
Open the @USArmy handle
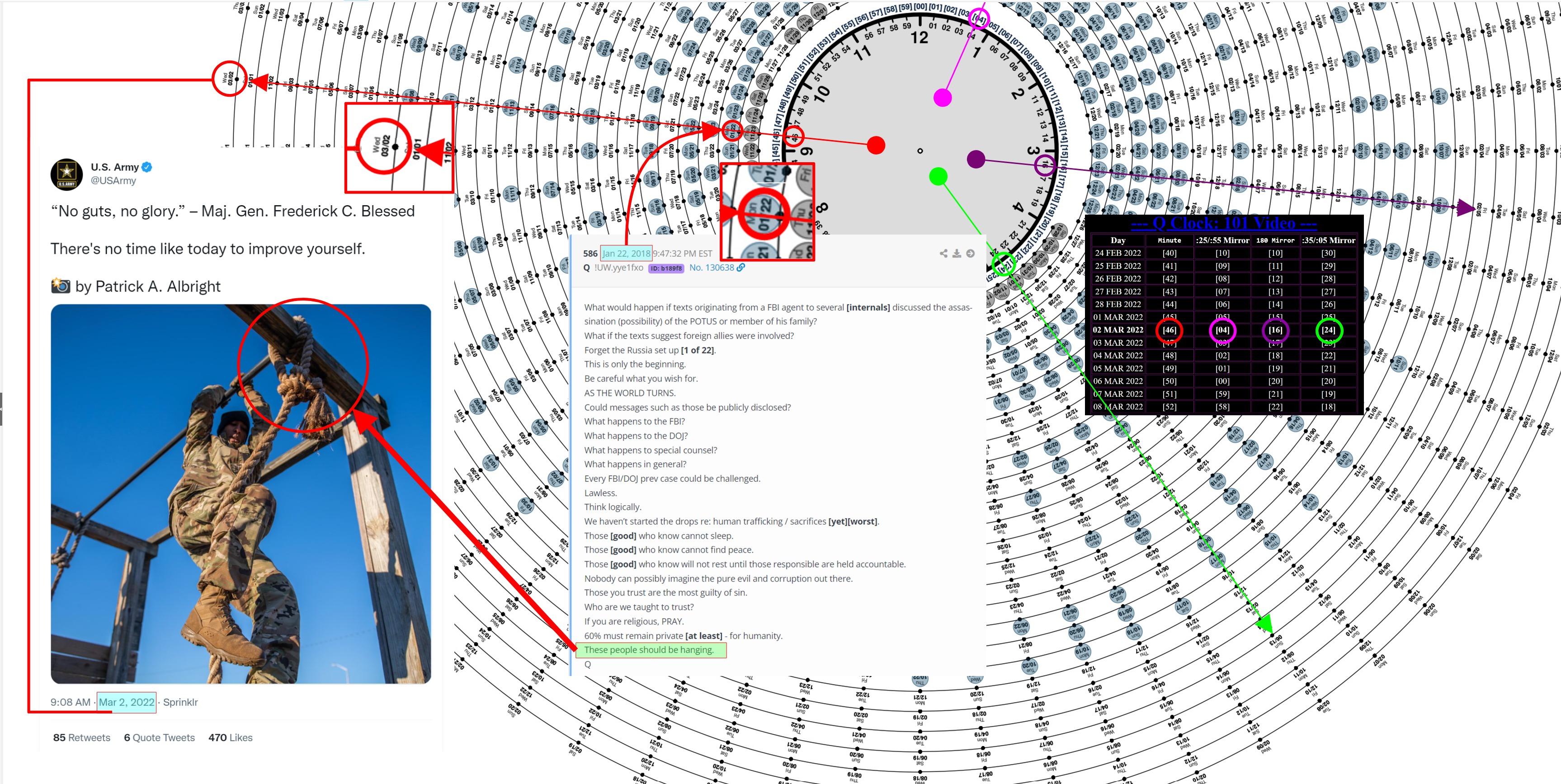tap(113, 181)
